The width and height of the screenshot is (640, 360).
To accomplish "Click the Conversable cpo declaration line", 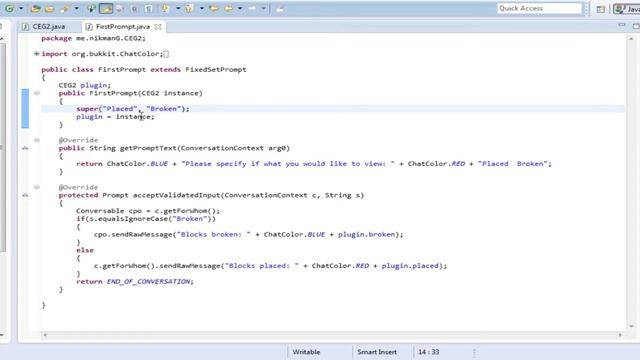I will click(148, 211).
